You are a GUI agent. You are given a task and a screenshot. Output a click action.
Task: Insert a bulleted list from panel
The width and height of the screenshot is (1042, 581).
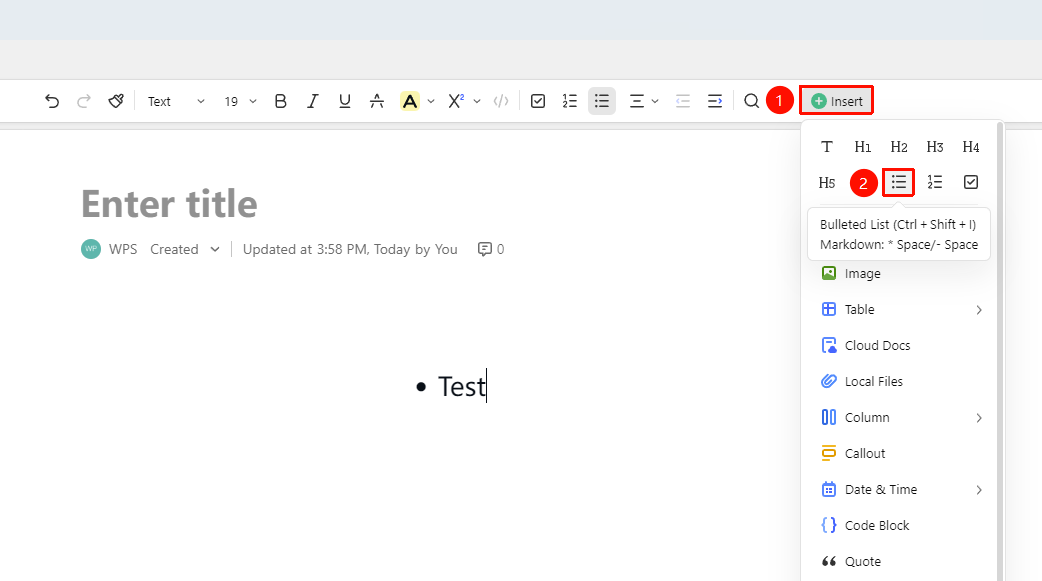pos(898,182)
